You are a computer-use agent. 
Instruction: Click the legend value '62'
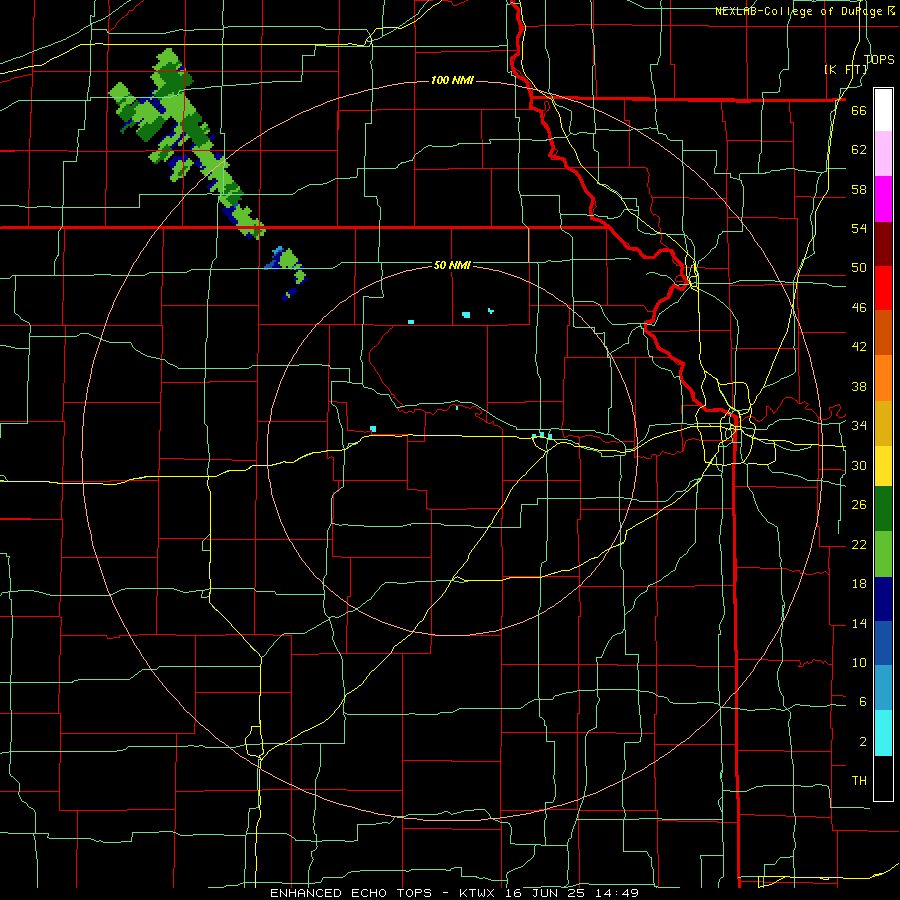point(859,149)
